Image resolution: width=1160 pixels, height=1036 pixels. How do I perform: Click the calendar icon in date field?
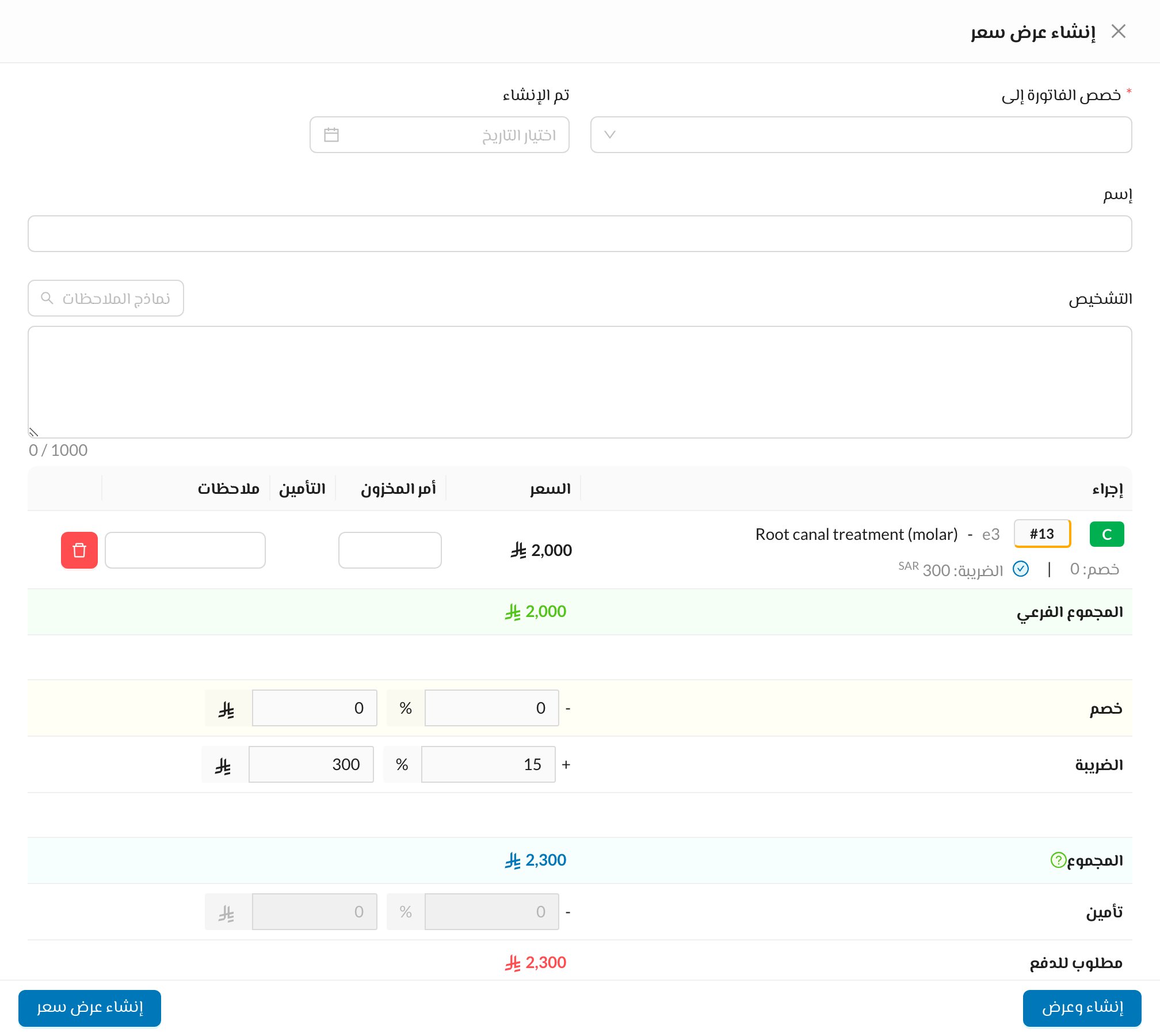coord(331,135)
